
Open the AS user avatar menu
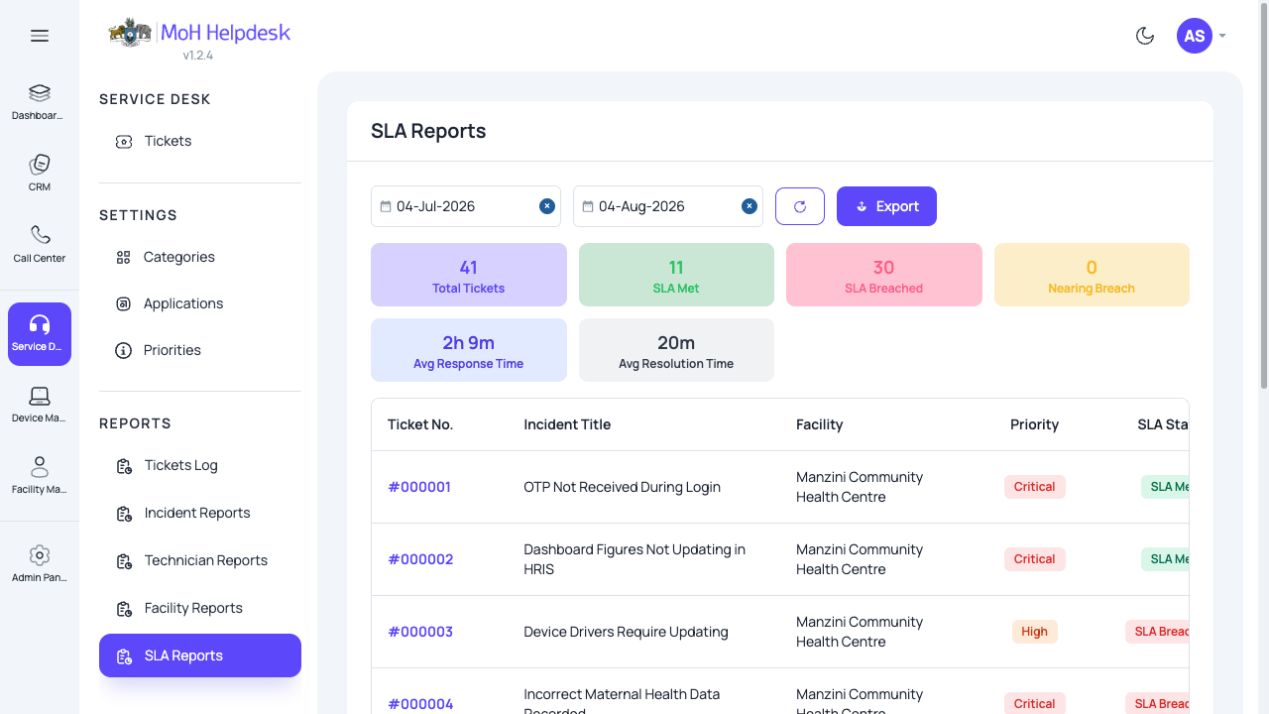tap(1194, 36)
